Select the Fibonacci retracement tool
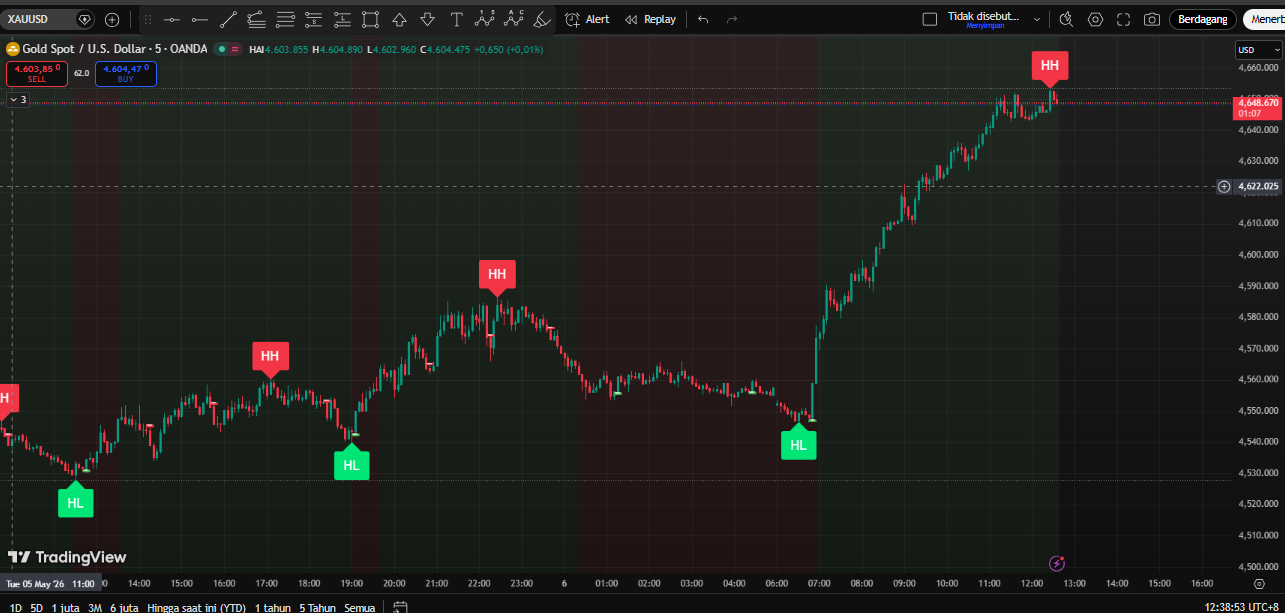This screenshot has height=613, width=1285. [257, 19]
